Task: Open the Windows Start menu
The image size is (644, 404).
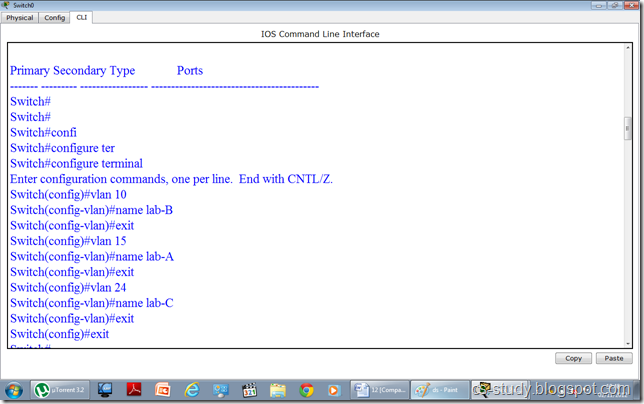Action: pos(14,390)
